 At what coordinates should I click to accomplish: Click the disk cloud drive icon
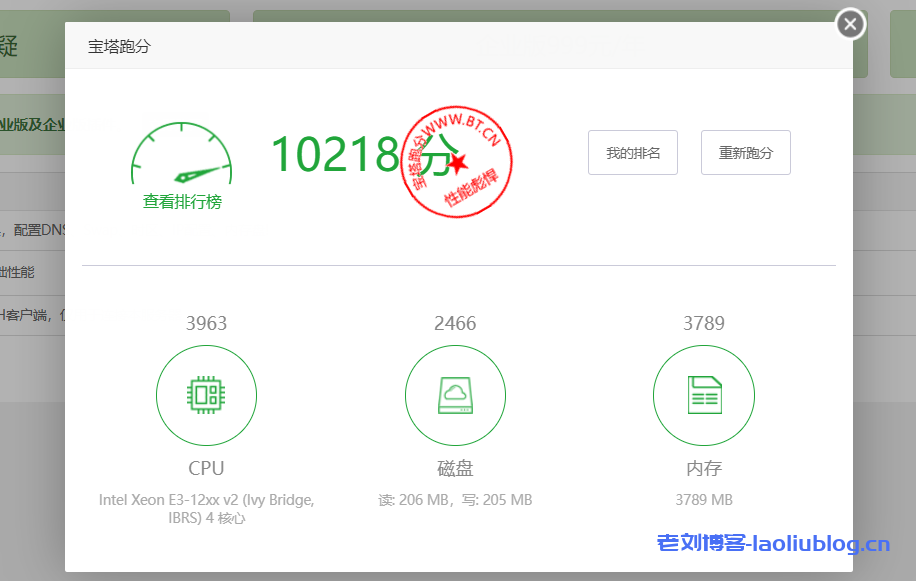(x=455, y=396)
